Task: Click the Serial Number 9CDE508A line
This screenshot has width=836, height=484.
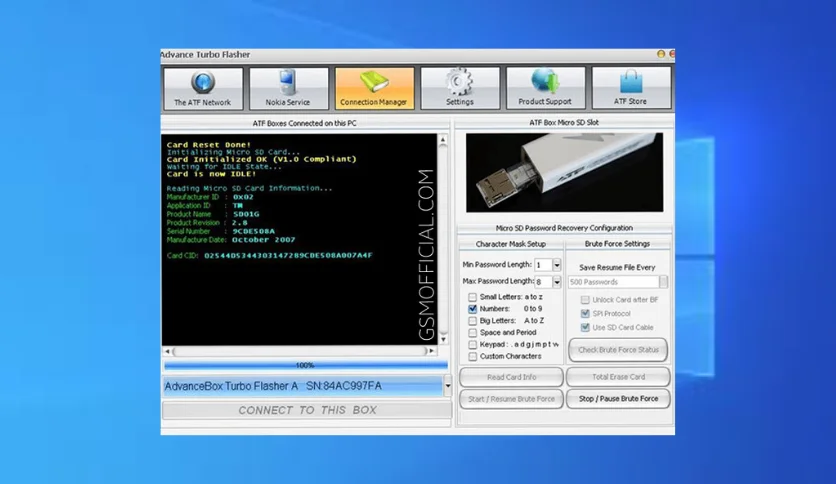Action: (x=221, y=231)
